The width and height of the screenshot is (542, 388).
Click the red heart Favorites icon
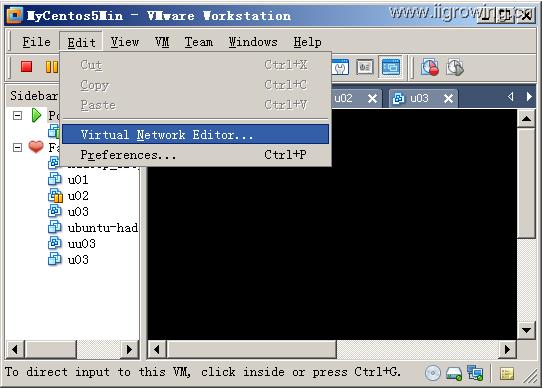[36, 147]
